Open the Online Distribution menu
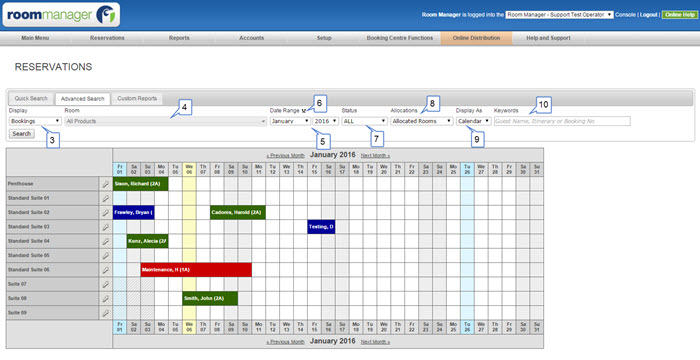Image resolution: width=700 pixels, height=360 pixels. tap(476, 38)
